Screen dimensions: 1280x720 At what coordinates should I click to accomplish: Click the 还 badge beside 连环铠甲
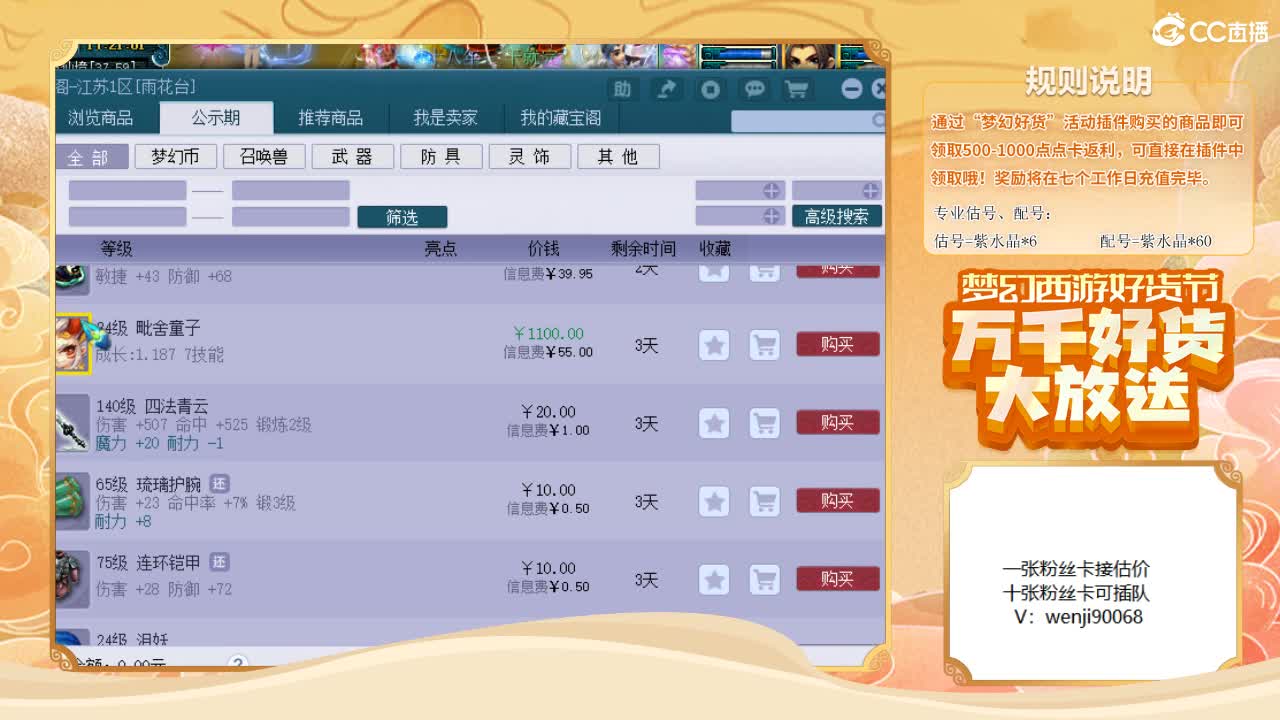point(219,562)
